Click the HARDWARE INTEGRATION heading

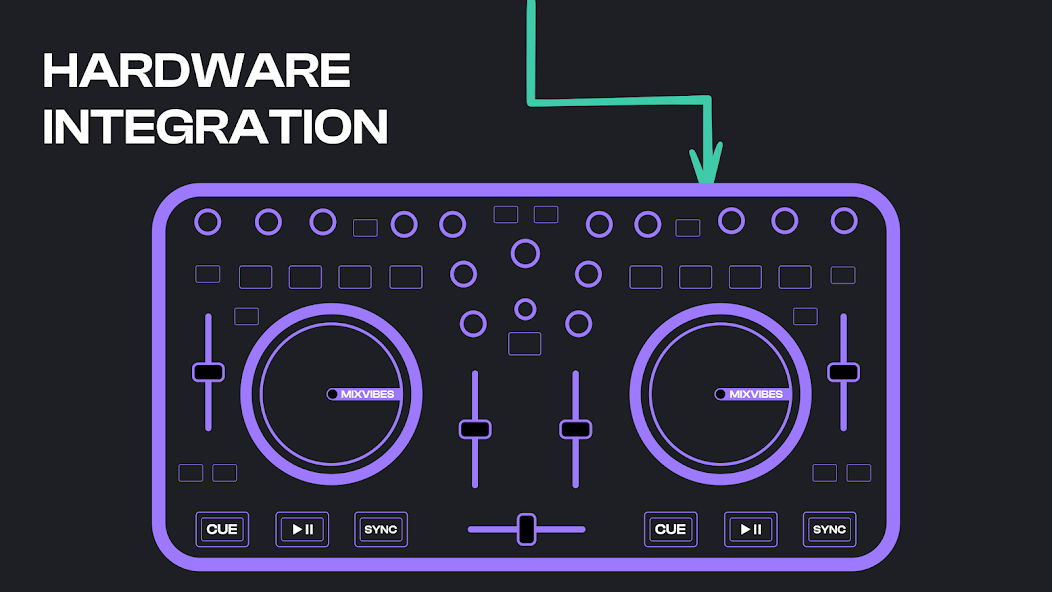[215, 99]
